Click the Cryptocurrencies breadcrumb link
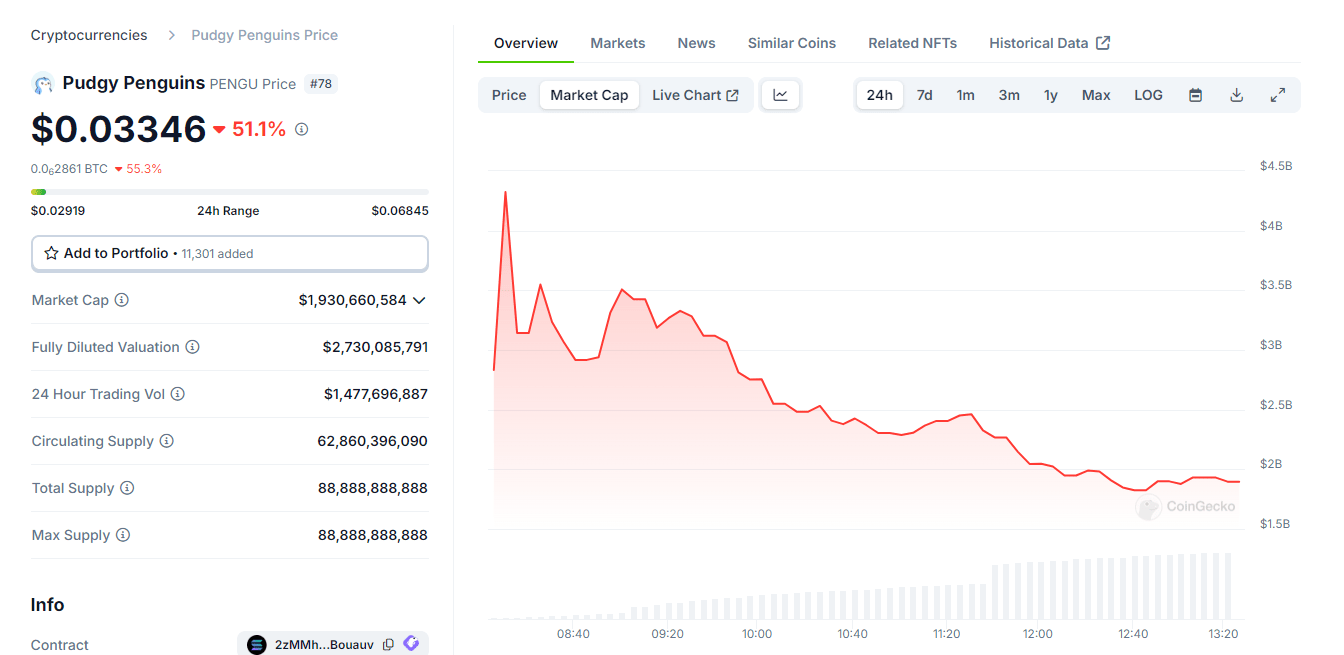Image resolution: width=1344 pixels, height=655 pixels. 88,34
